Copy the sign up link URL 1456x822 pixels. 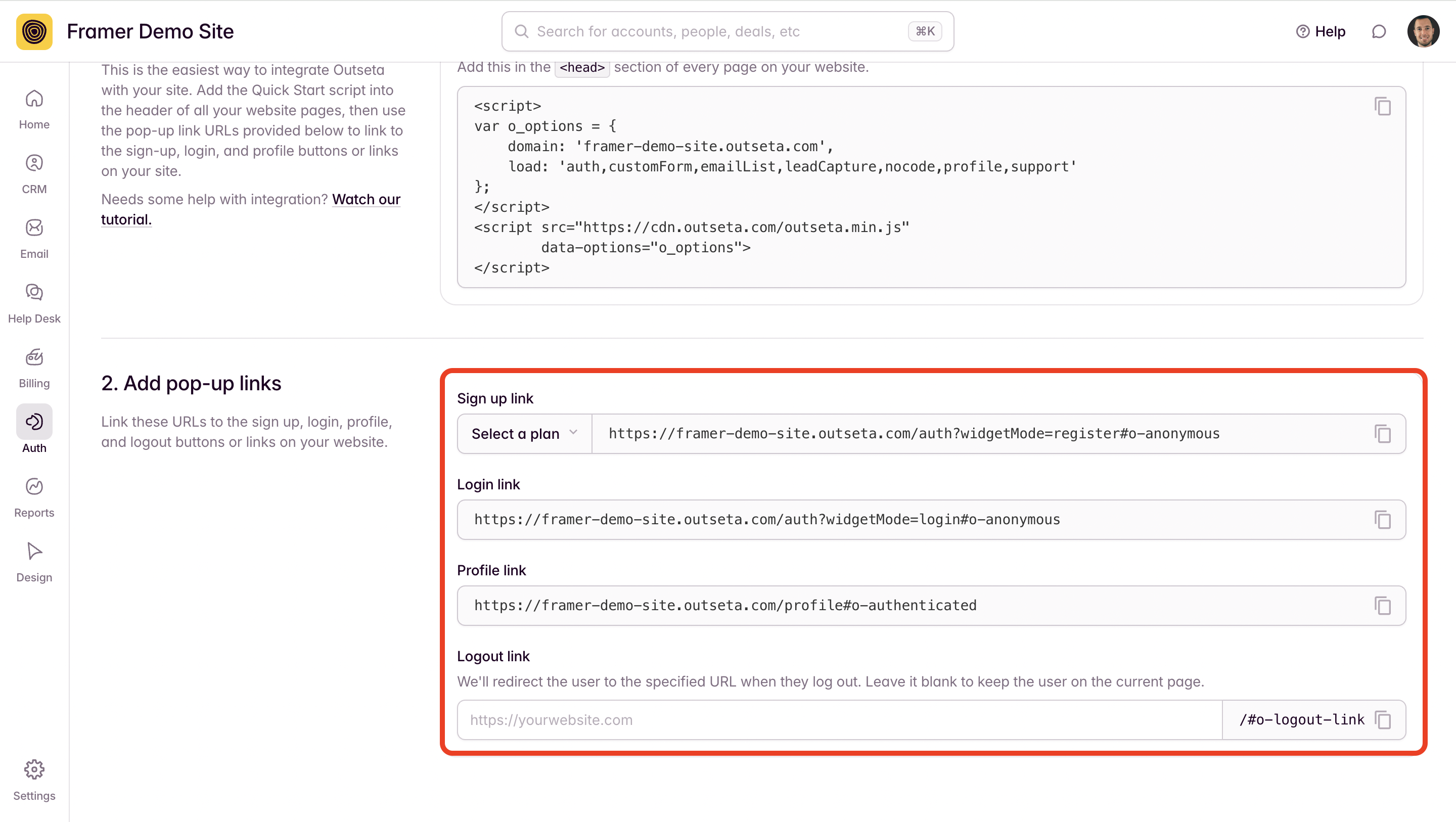[x=1383, y=434]
